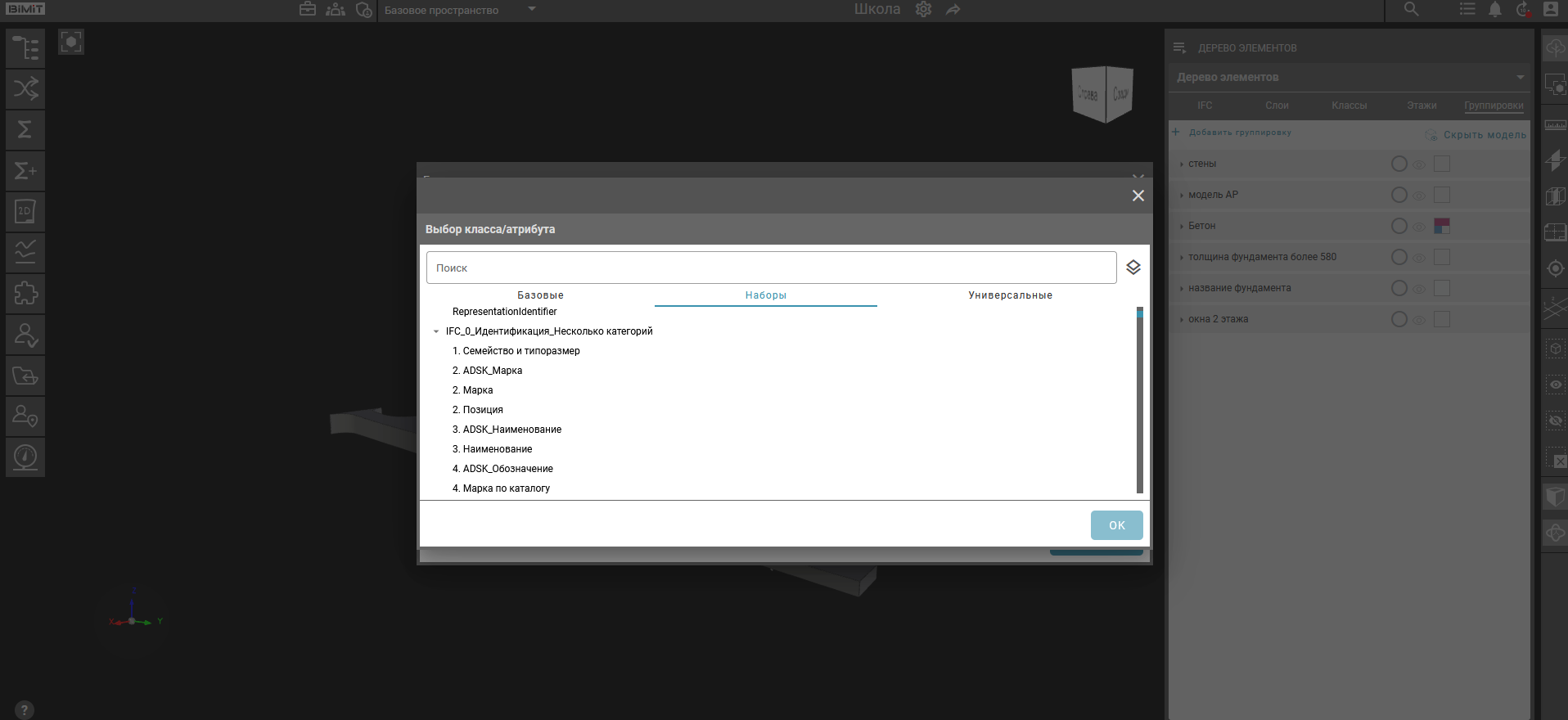The image size is (1568, 720).
Task: Click the puzzle piece plugins icon
Action: (25, 294)
